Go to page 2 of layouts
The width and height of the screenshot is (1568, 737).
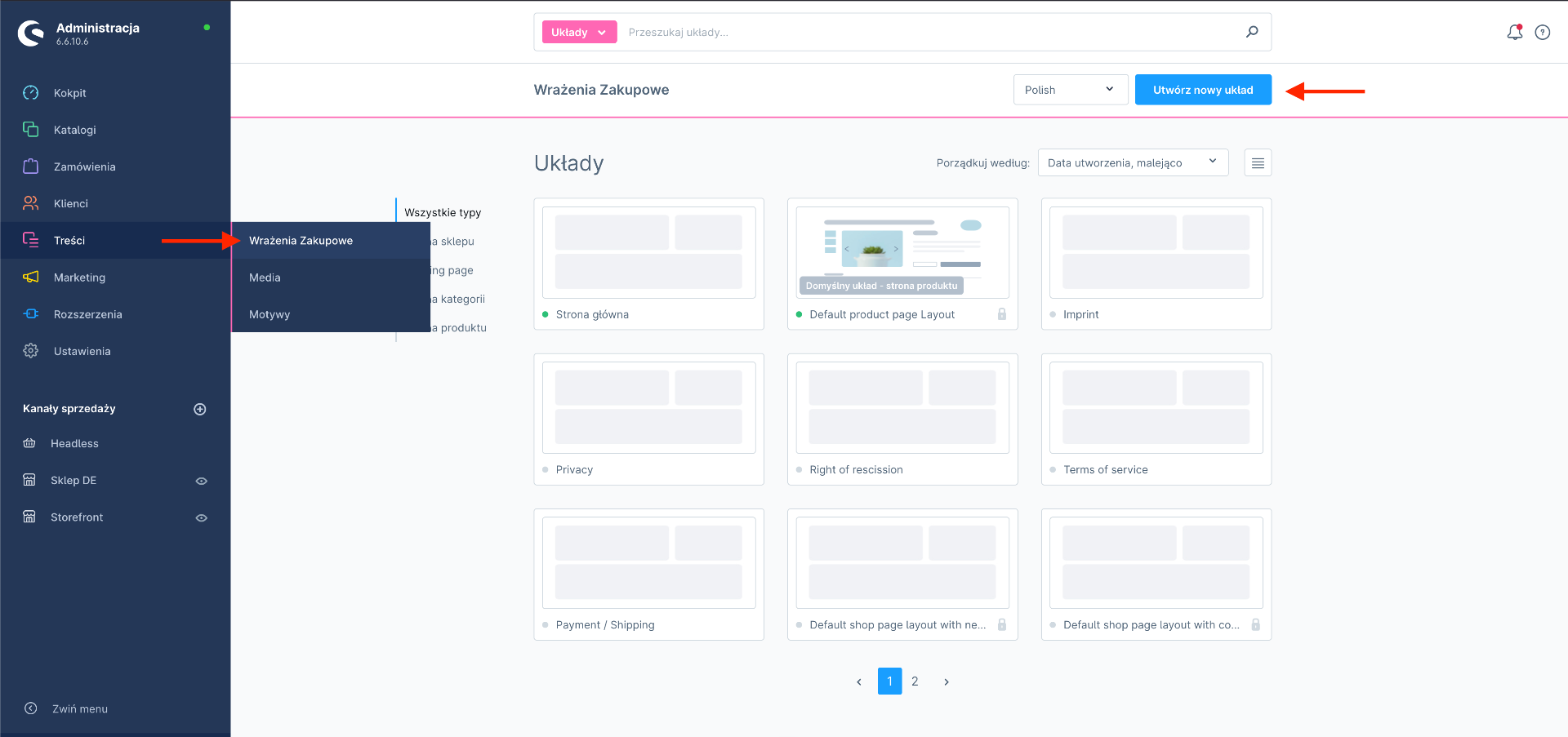click(x=915, y=682)
